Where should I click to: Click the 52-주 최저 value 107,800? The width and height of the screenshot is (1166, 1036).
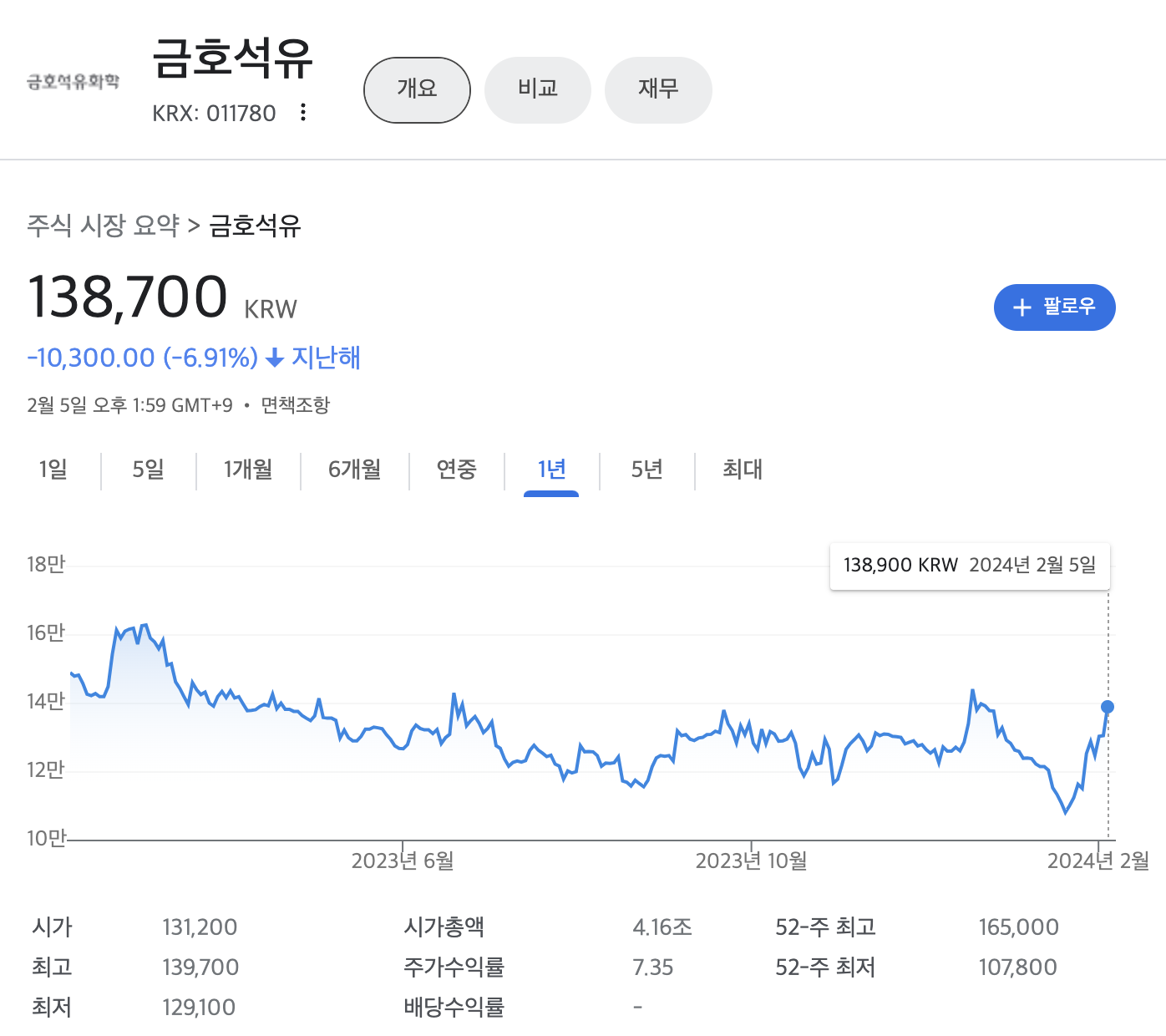point(1017,967)
